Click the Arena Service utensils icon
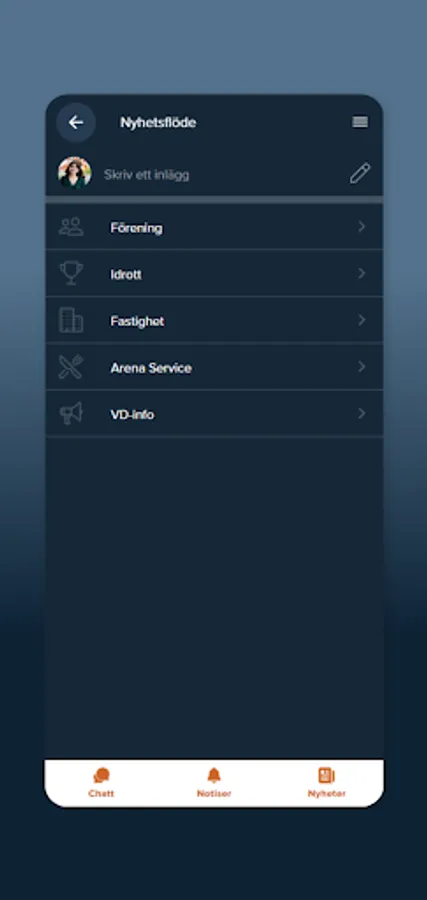This screenshot has height=900, width=427. (x=71, y=367)
